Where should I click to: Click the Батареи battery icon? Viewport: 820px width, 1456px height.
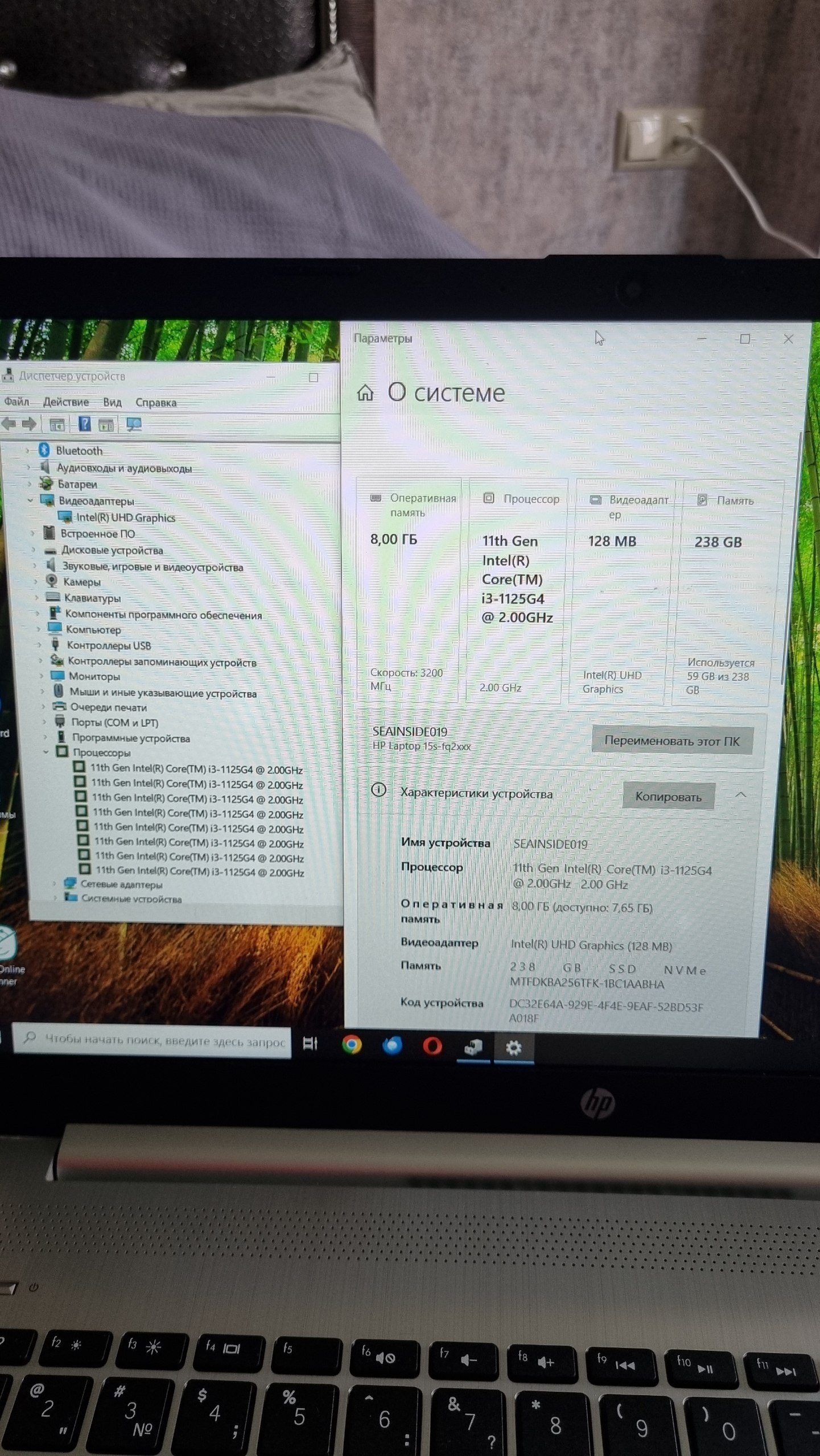46,483
